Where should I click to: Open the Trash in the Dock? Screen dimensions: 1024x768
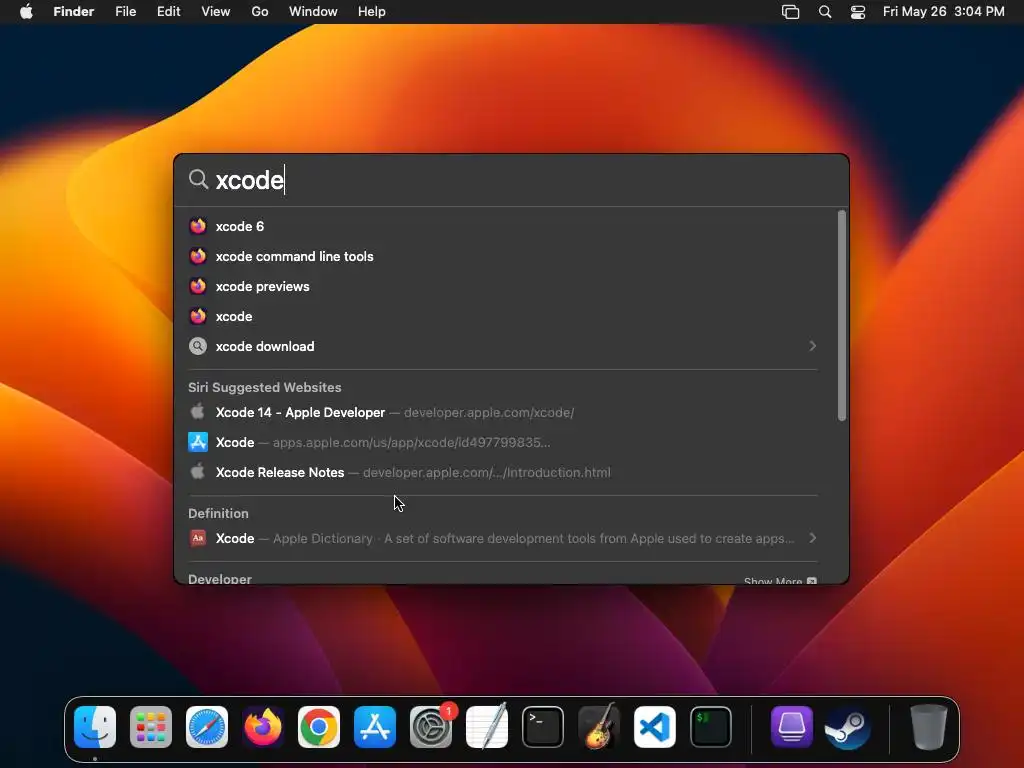pos(928,727)
